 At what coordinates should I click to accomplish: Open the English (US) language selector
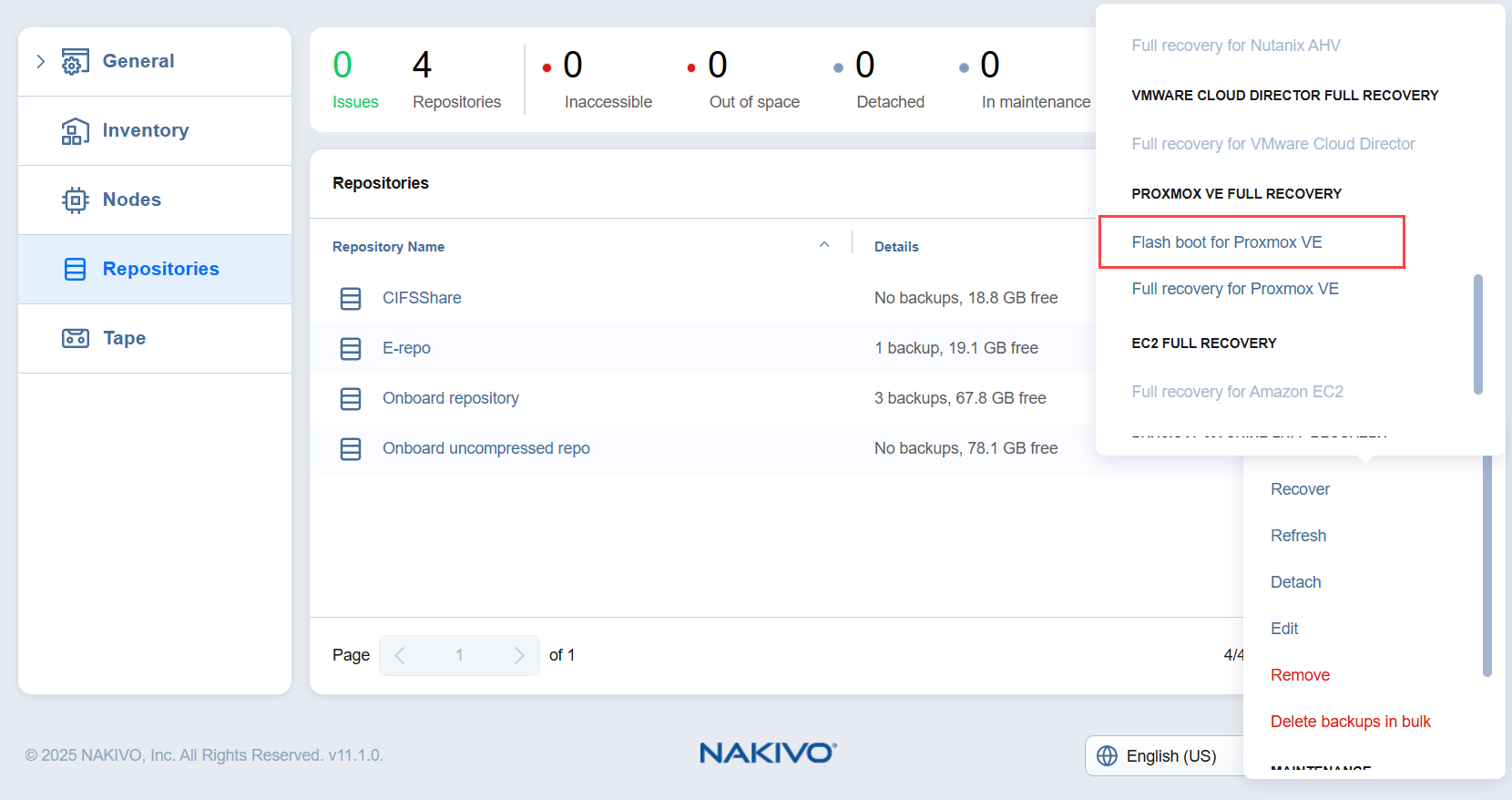[1170, 756]
